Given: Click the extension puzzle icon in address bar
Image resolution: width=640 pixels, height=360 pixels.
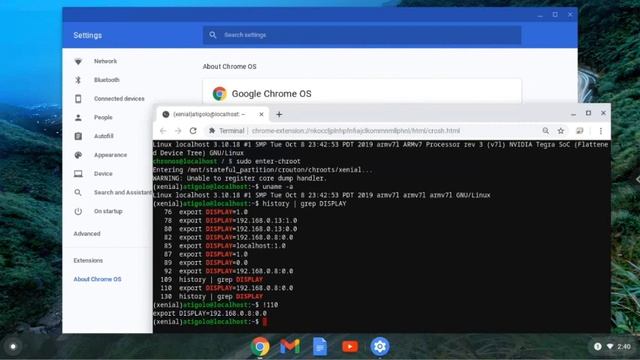Looking at the screenshot, I should point(212,131).
